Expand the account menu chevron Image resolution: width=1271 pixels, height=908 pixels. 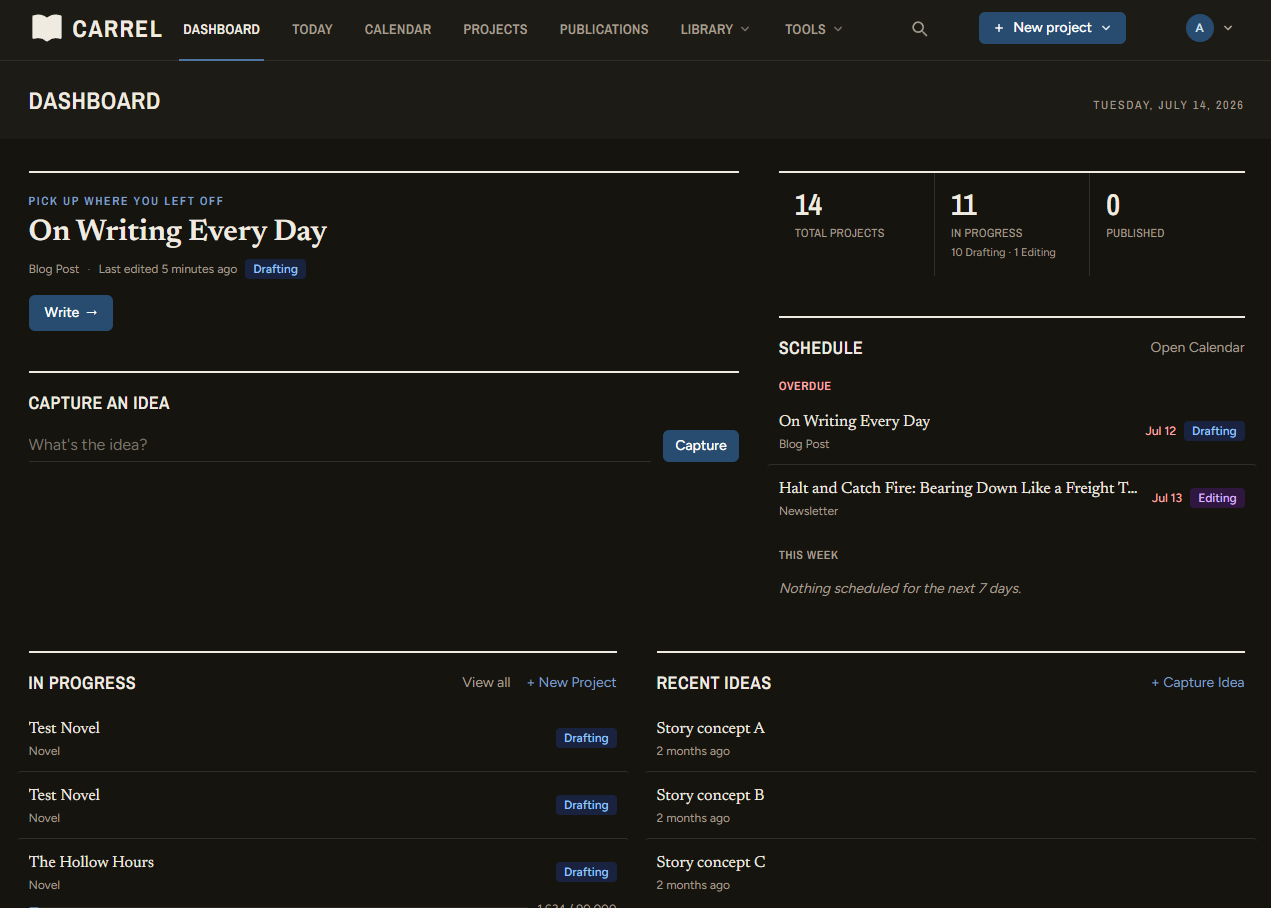pyautogui.click(x=1228, y=28)
